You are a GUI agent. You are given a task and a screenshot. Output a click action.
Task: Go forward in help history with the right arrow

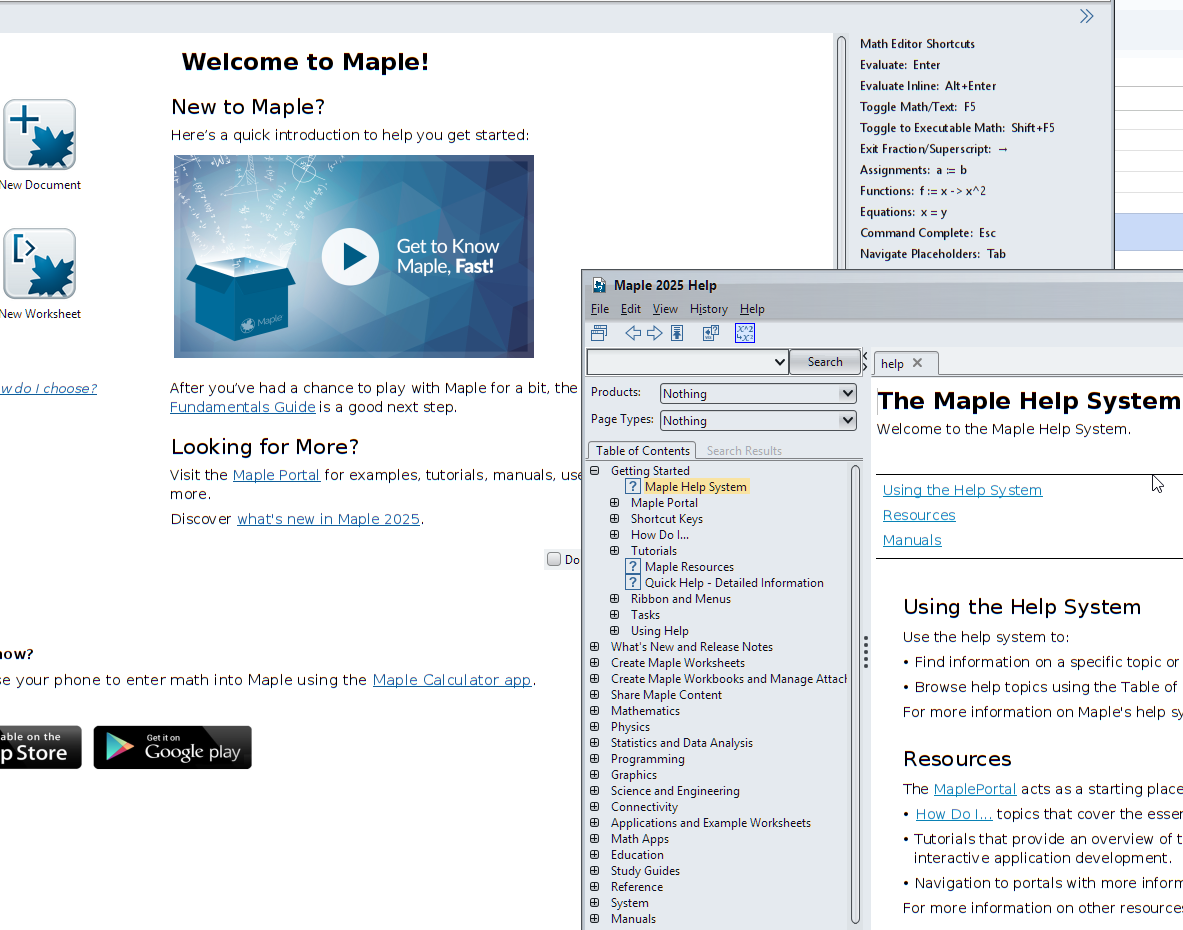[x=654, y=333]
